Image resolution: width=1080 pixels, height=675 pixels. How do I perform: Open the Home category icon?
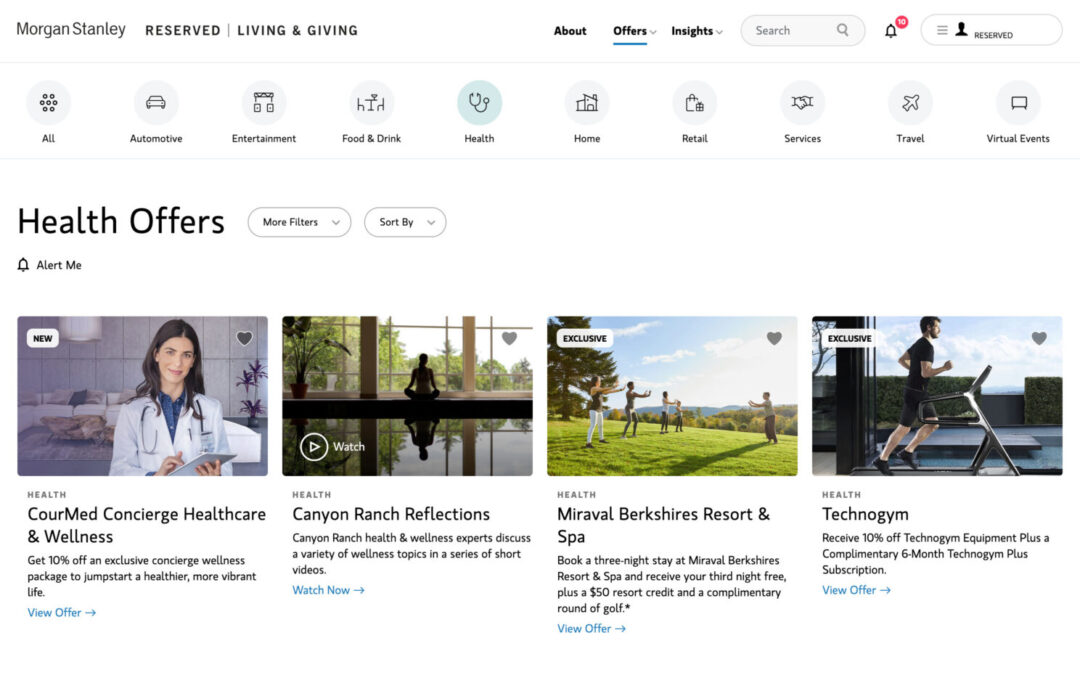click(587, 103)
